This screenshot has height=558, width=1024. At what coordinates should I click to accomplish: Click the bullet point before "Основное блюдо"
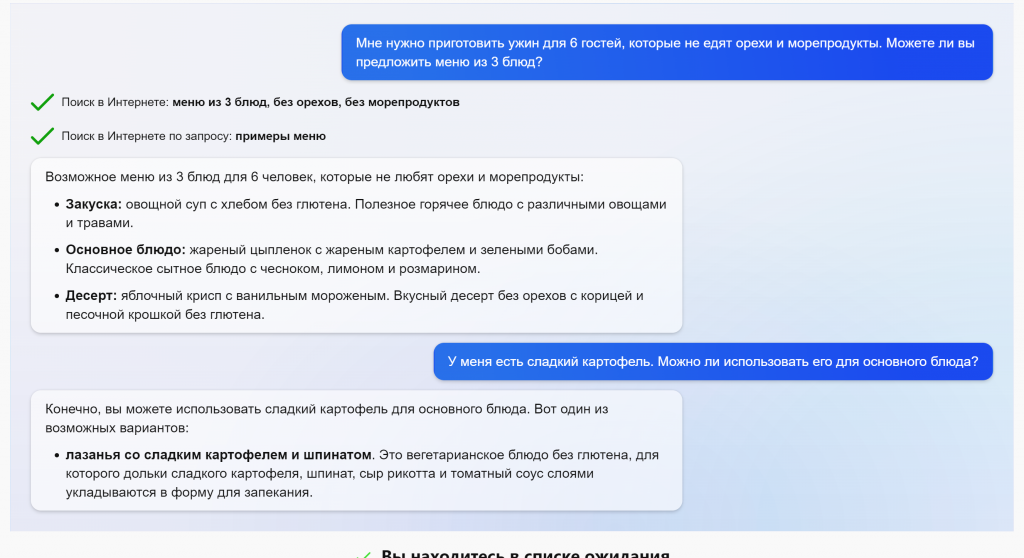56,250
